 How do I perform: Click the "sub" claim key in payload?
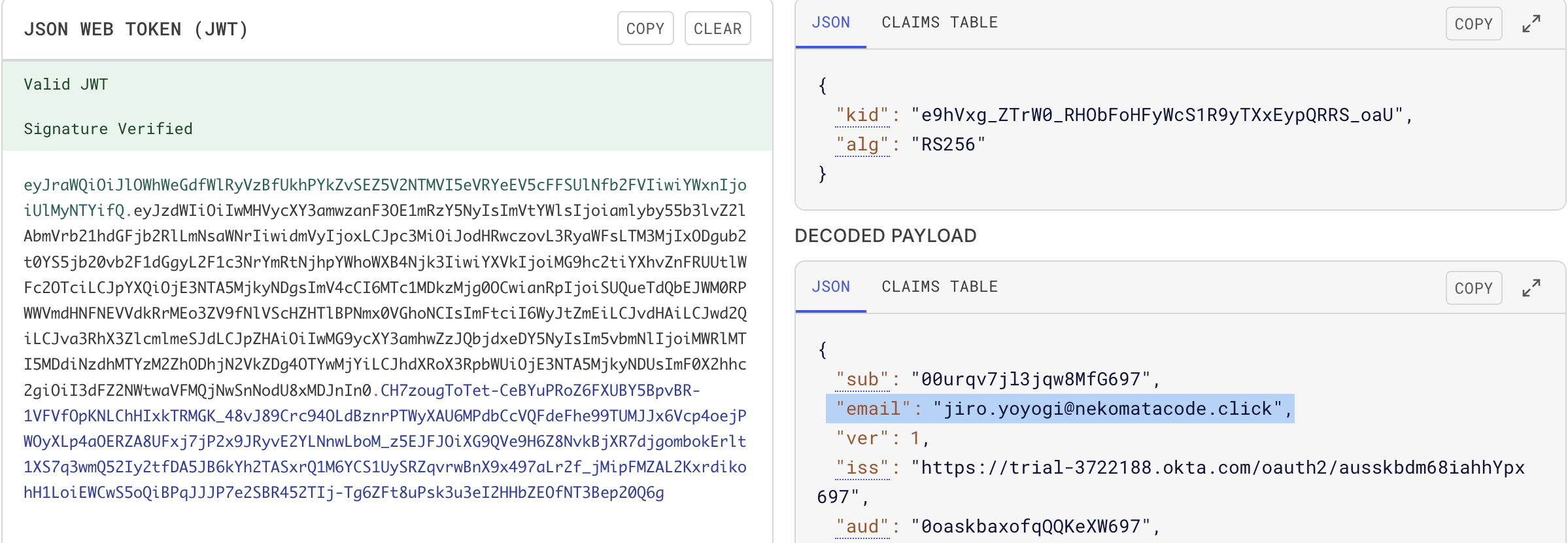pyautogui.click(x=862, y=379)
